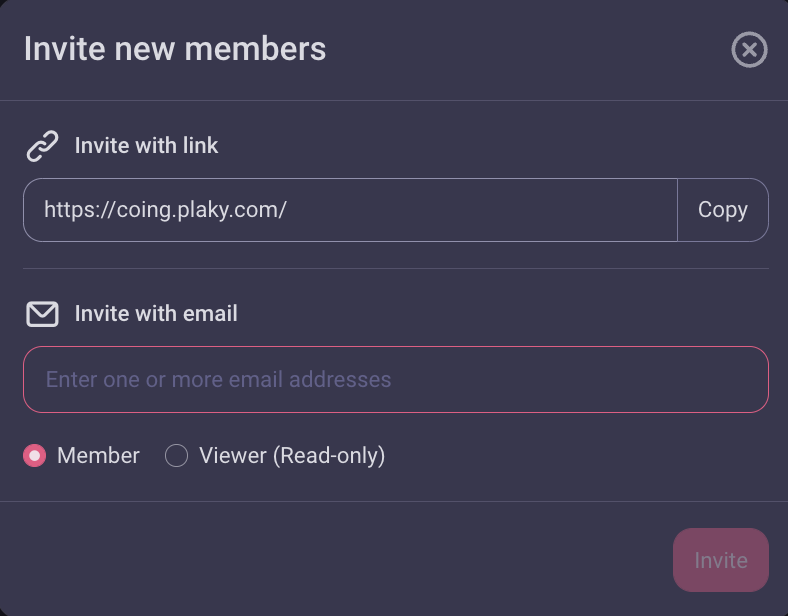Click the Member role label text
The width and height of the screenshot is (788, 616).
(98, 456)
